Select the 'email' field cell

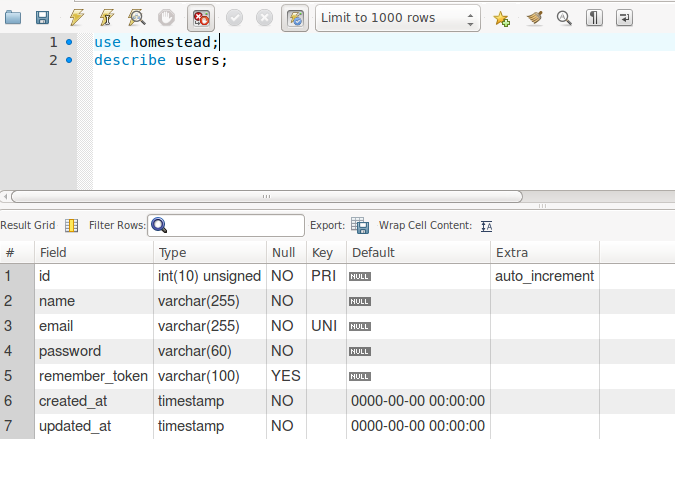coord(94,326)
